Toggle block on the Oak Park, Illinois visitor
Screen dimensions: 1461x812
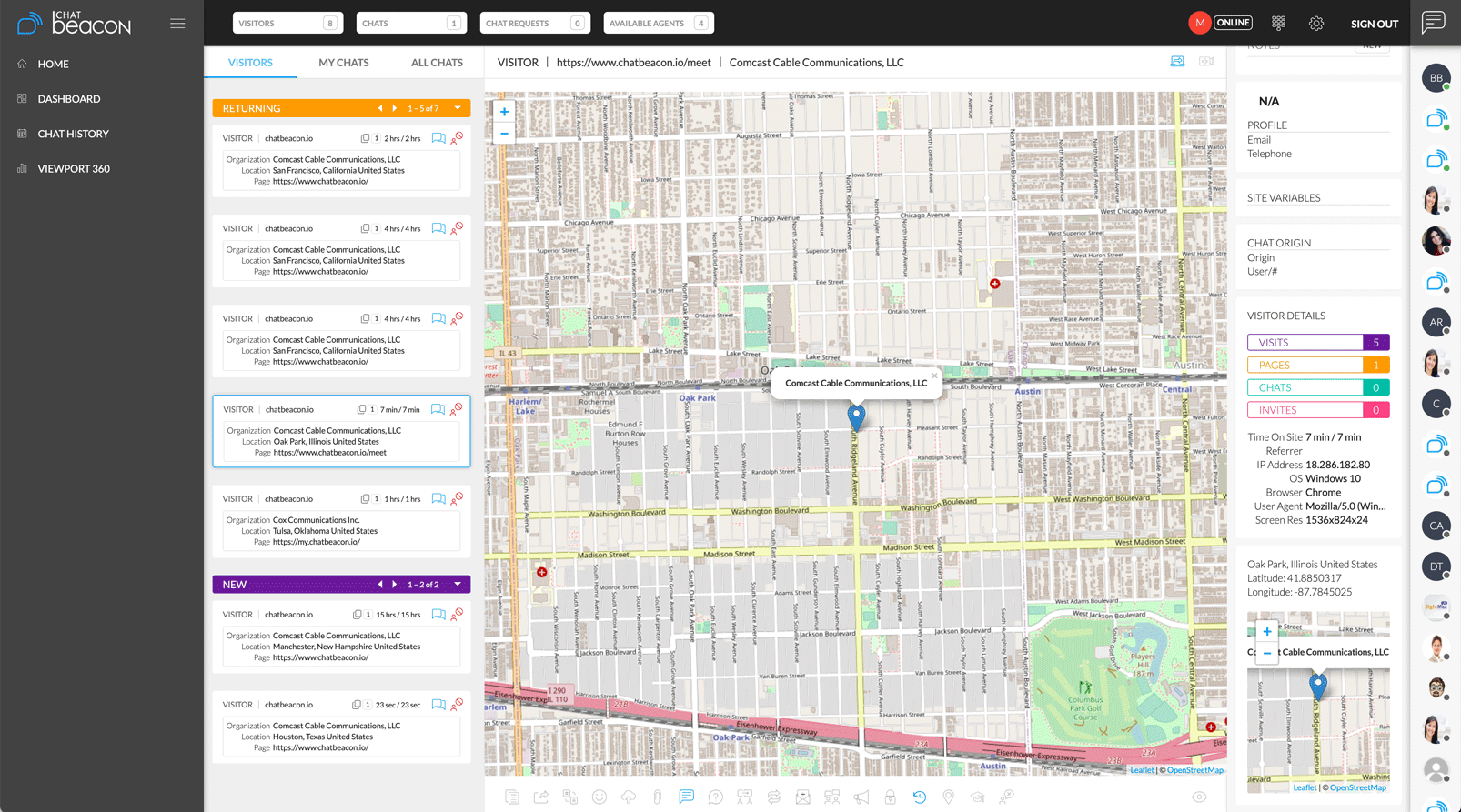(x=457, y=409)
